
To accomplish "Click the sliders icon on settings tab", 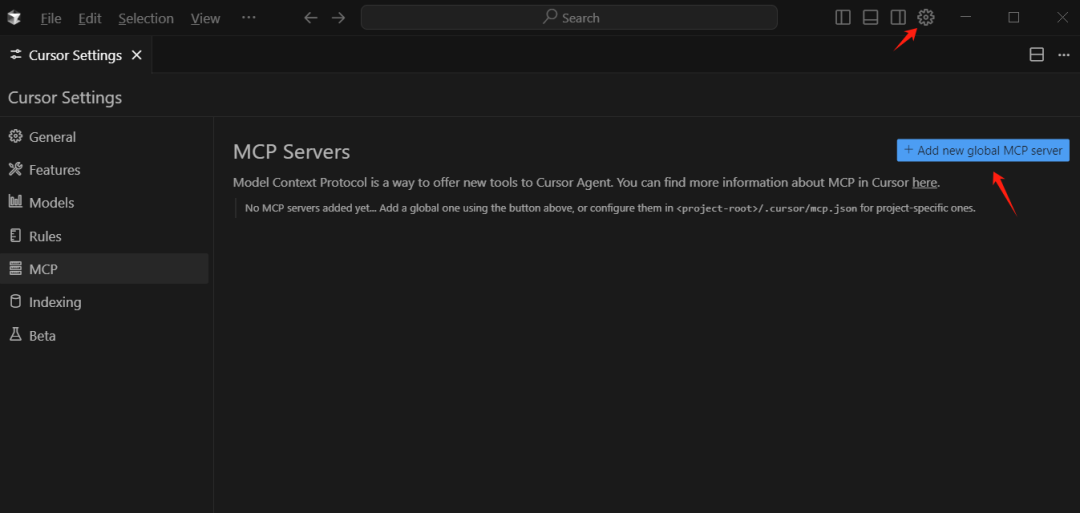I will click(x=16, y=55).
